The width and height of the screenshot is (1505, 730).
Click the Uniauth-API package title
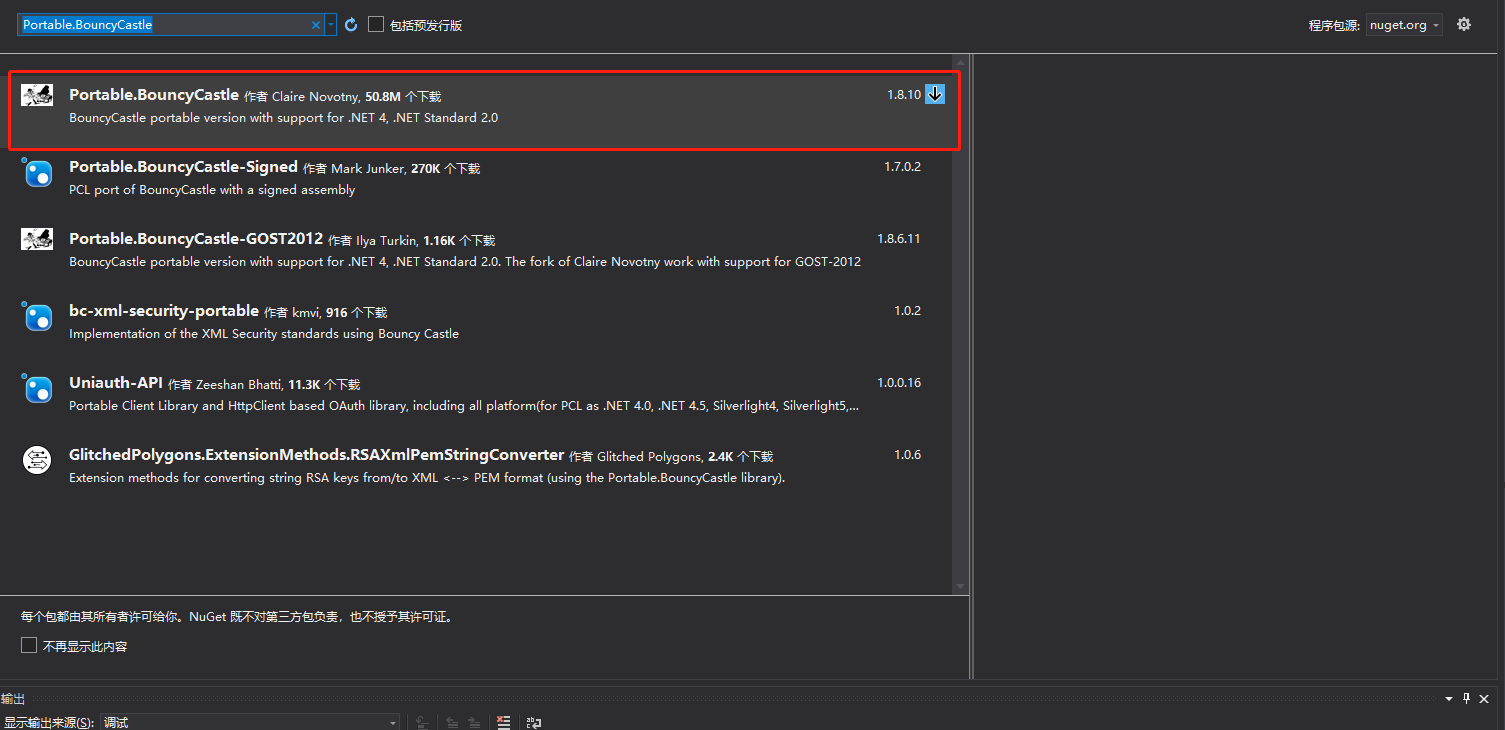coord(116,383)
